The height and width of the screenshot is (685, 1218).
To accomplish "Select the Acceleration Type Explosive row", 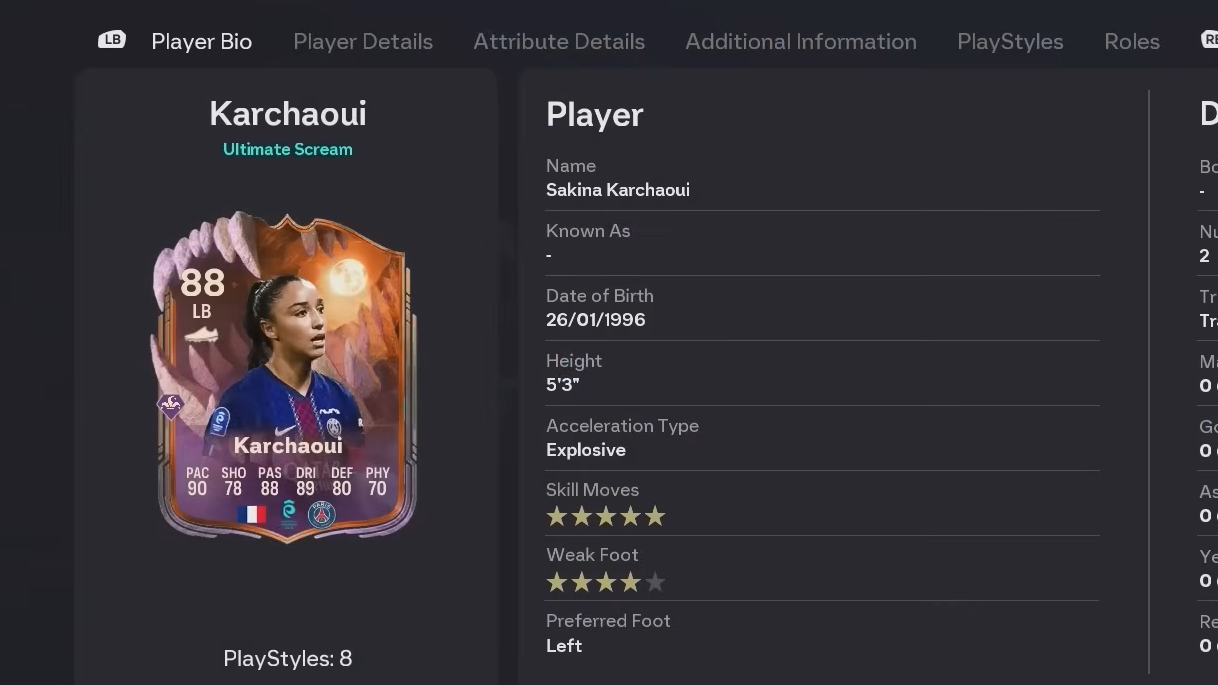I will pos(822,438).
